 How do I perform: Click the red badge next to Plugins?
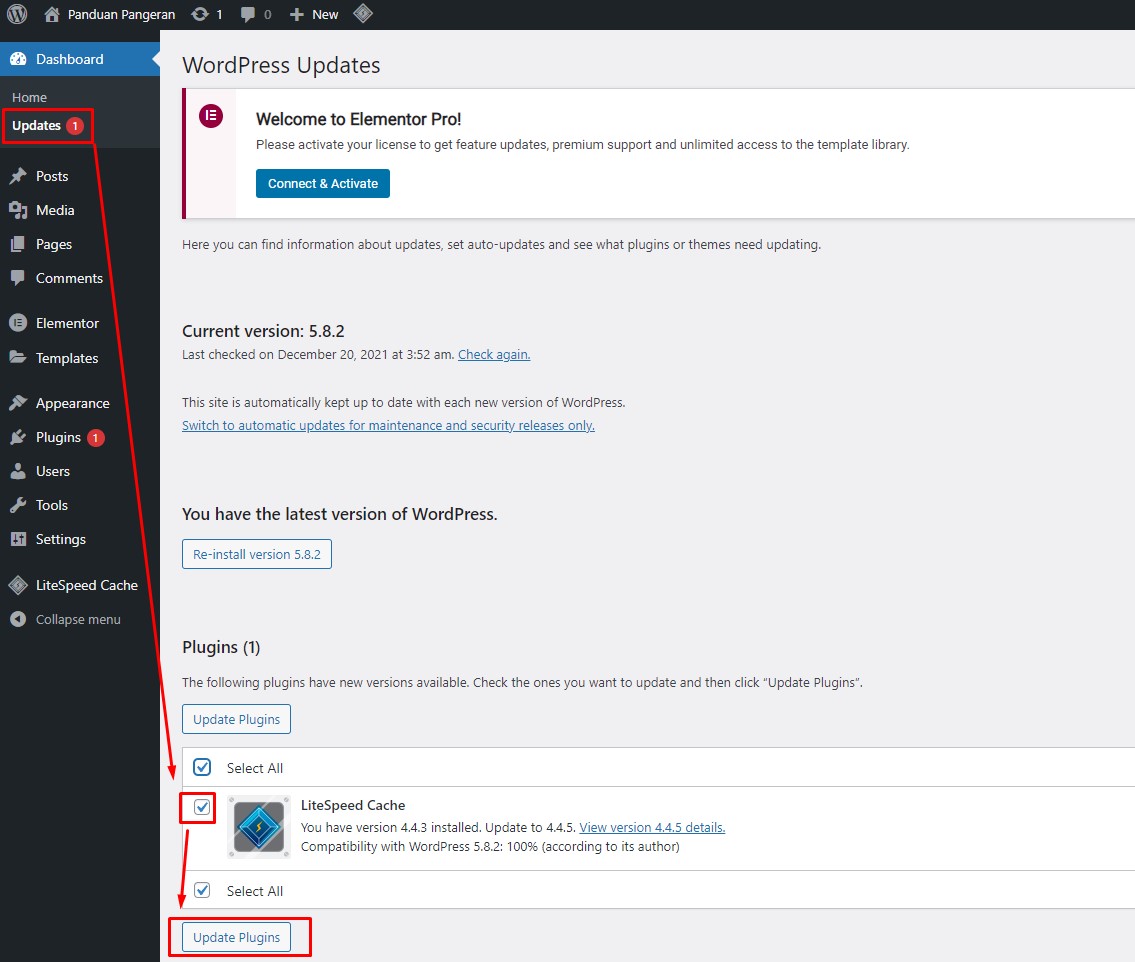point(95,437)
